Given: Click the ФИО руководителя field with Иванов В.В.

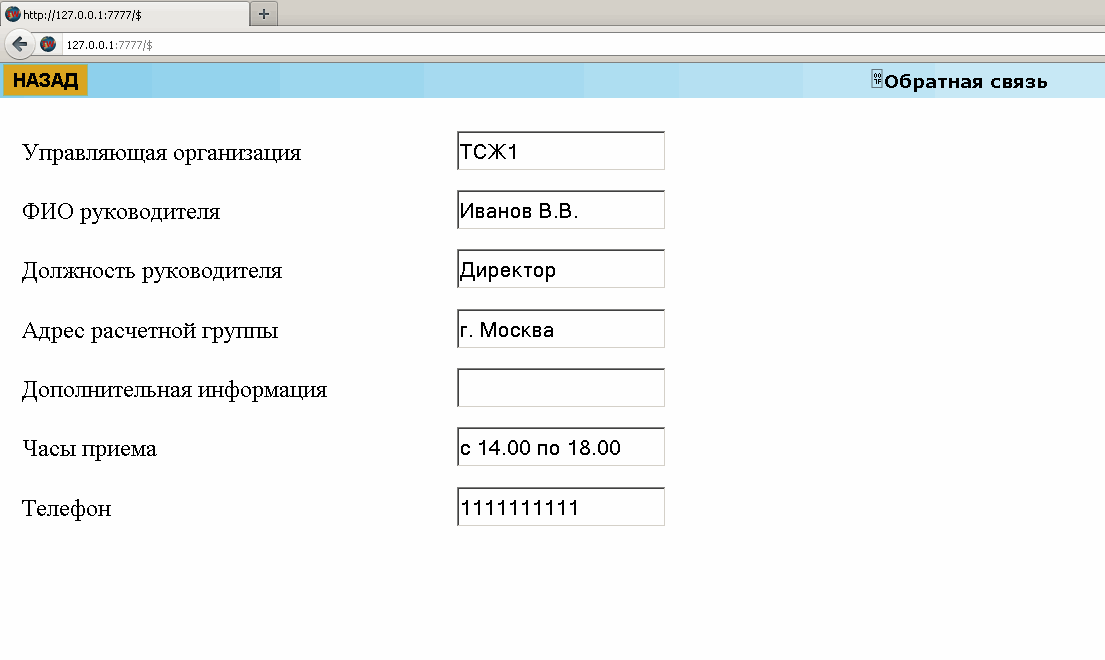Looking at the screenshot, I should click(561, 210).
